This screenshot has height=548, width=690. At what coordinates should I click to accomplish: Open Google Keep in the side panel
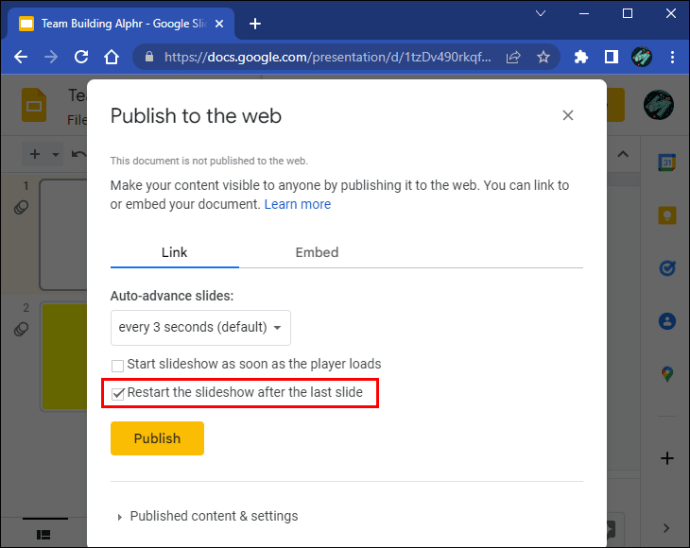(x=667, y=215)
